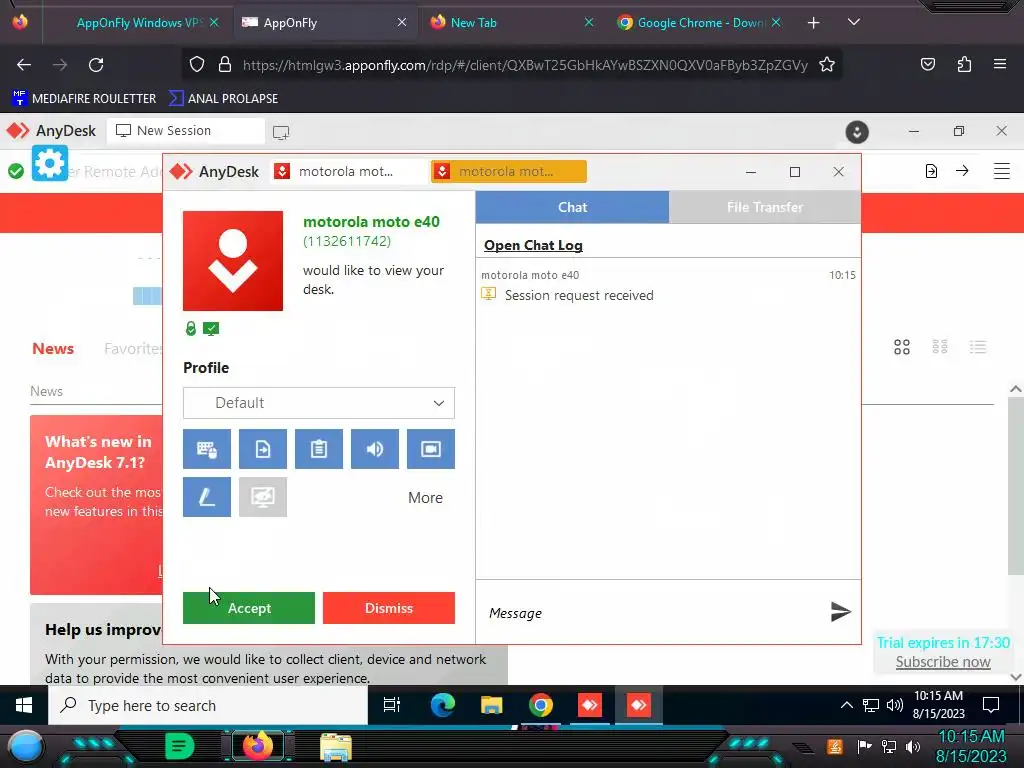Open a new Firefox tab
Viewport: 1024px width, 768px height.
click(x=813, y=23)
